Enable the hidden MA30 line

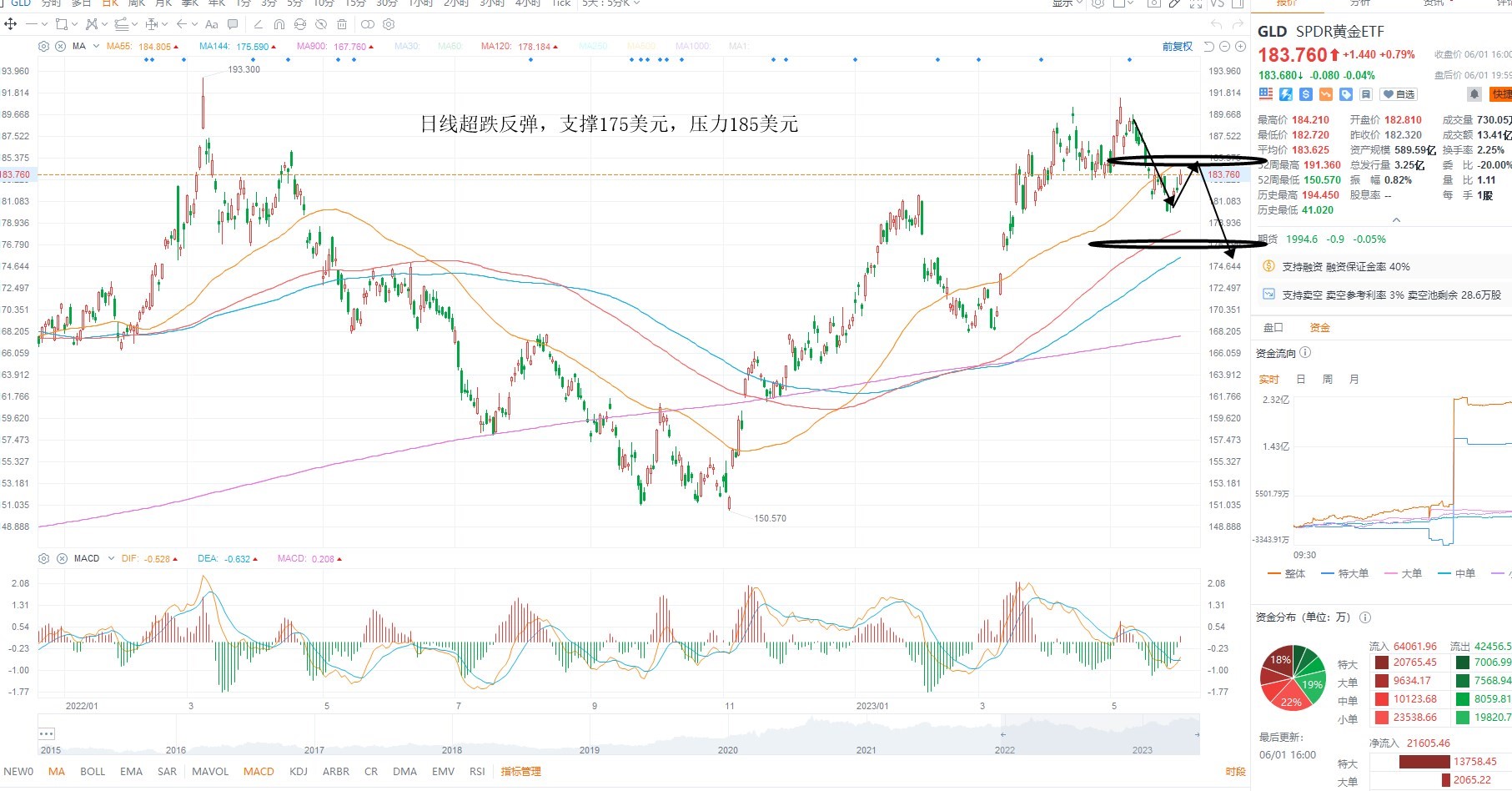pos(406,47)
